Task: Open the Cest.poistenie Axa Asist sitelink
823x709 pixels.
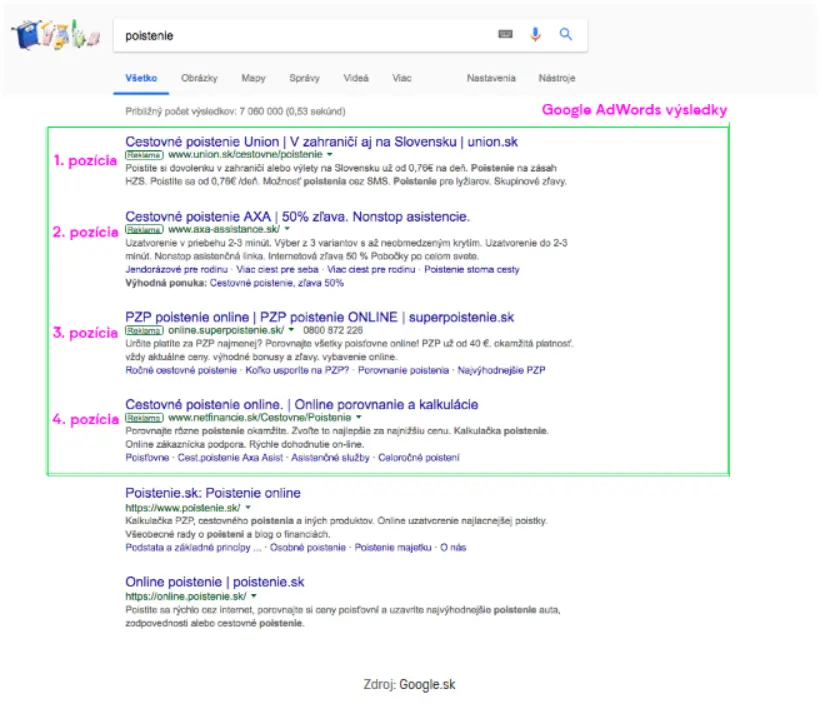Action: pyautogui.click(x=230, y=458)
